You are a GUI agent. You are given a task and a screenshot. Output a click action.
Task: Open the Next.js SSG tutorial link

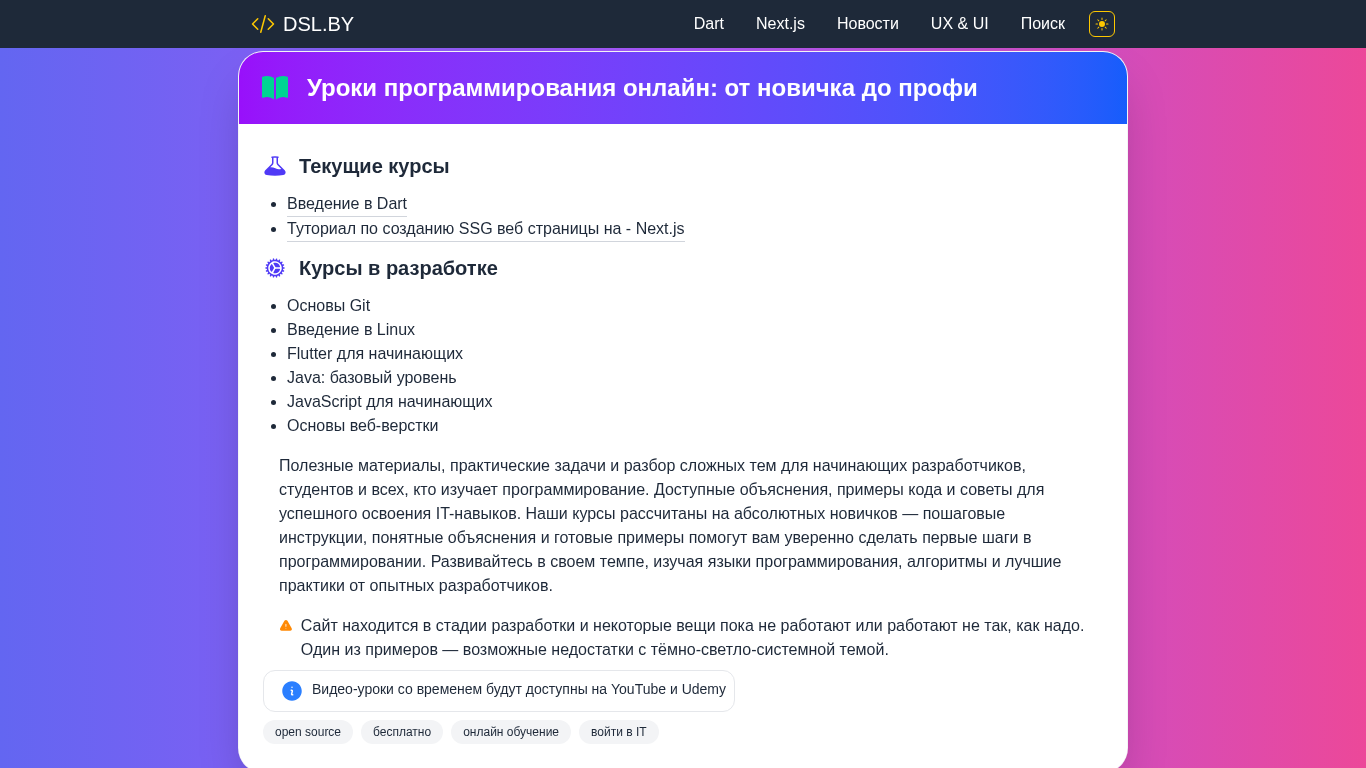coord(485,229)
